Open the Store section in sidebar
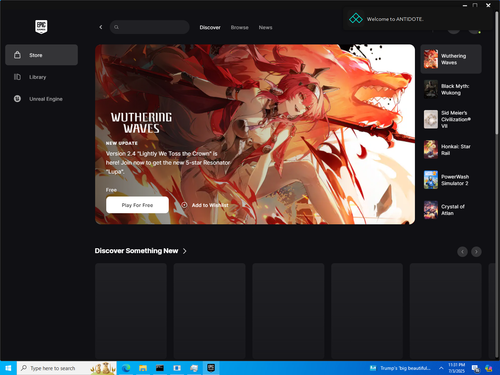This screenshot has height=375, width=500. click(41, 55)
